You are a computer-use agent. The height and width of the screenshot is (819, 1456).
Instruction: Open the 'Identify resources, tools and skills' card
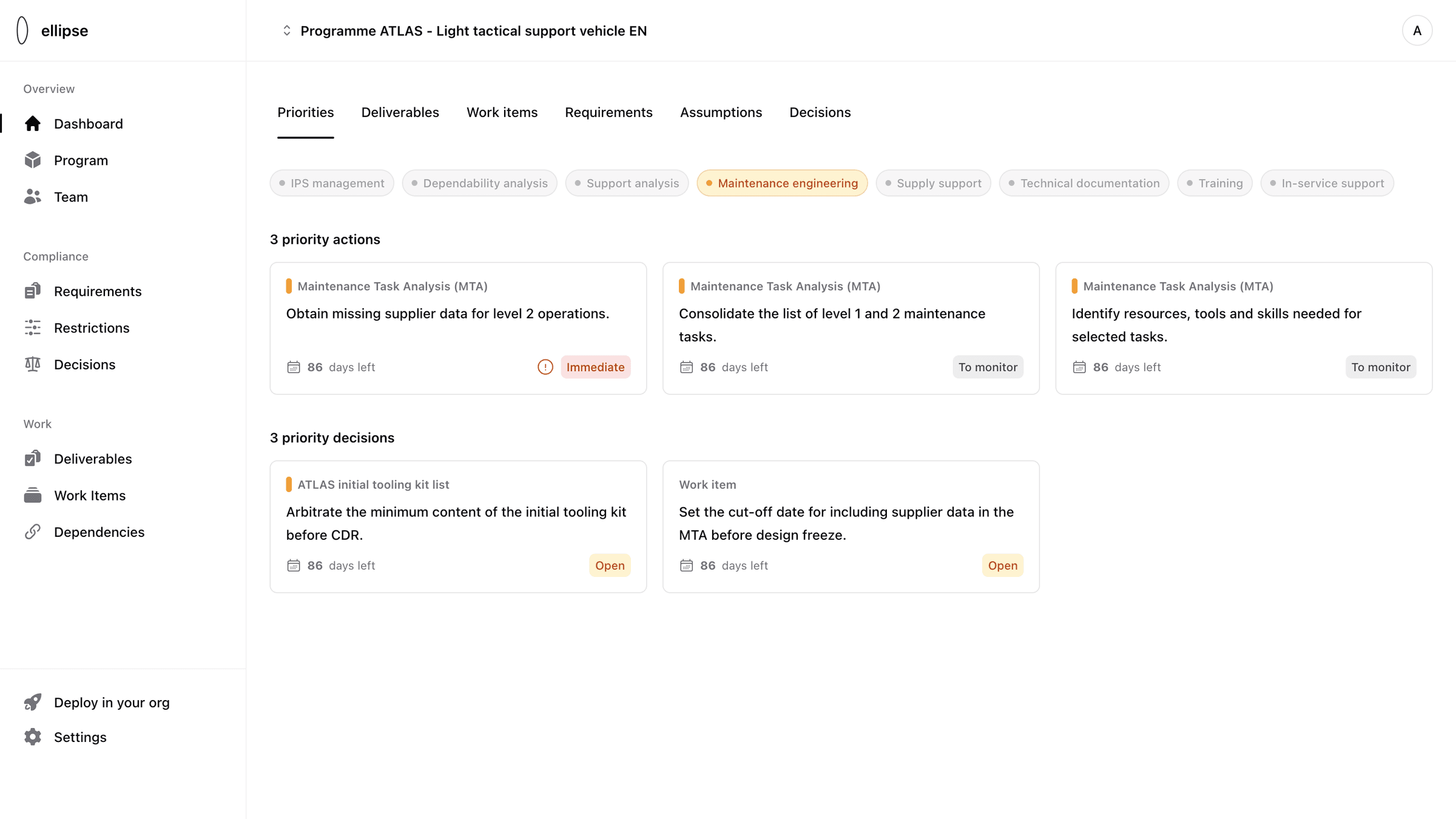pos(1244,328)
